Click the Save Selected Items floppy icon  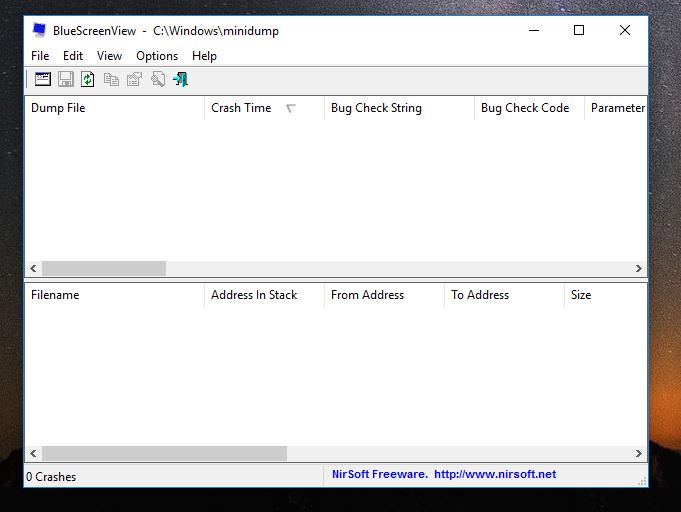[66, 79]
